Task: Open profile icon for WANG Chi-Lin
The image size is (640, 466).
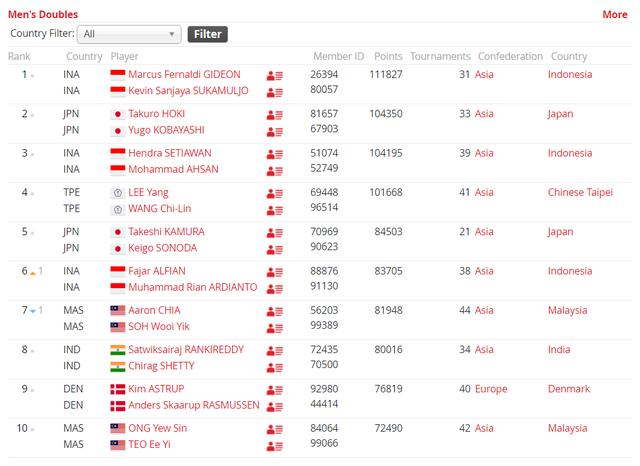Action: (275, 211)
